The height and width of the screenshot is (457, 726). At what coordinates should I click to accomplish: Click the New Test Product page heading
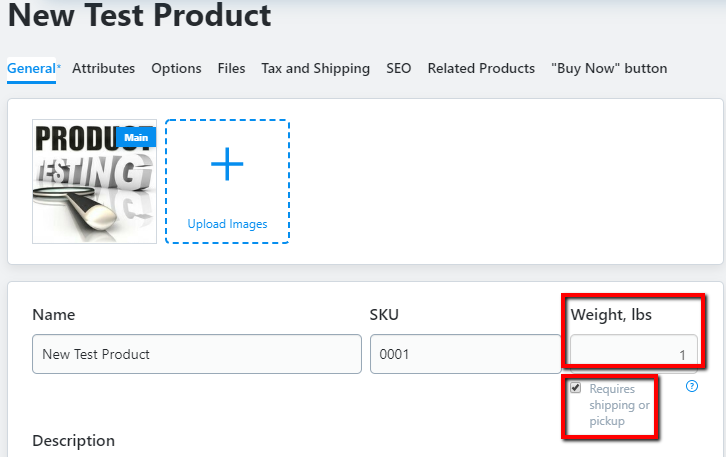(x=139, y=15)
